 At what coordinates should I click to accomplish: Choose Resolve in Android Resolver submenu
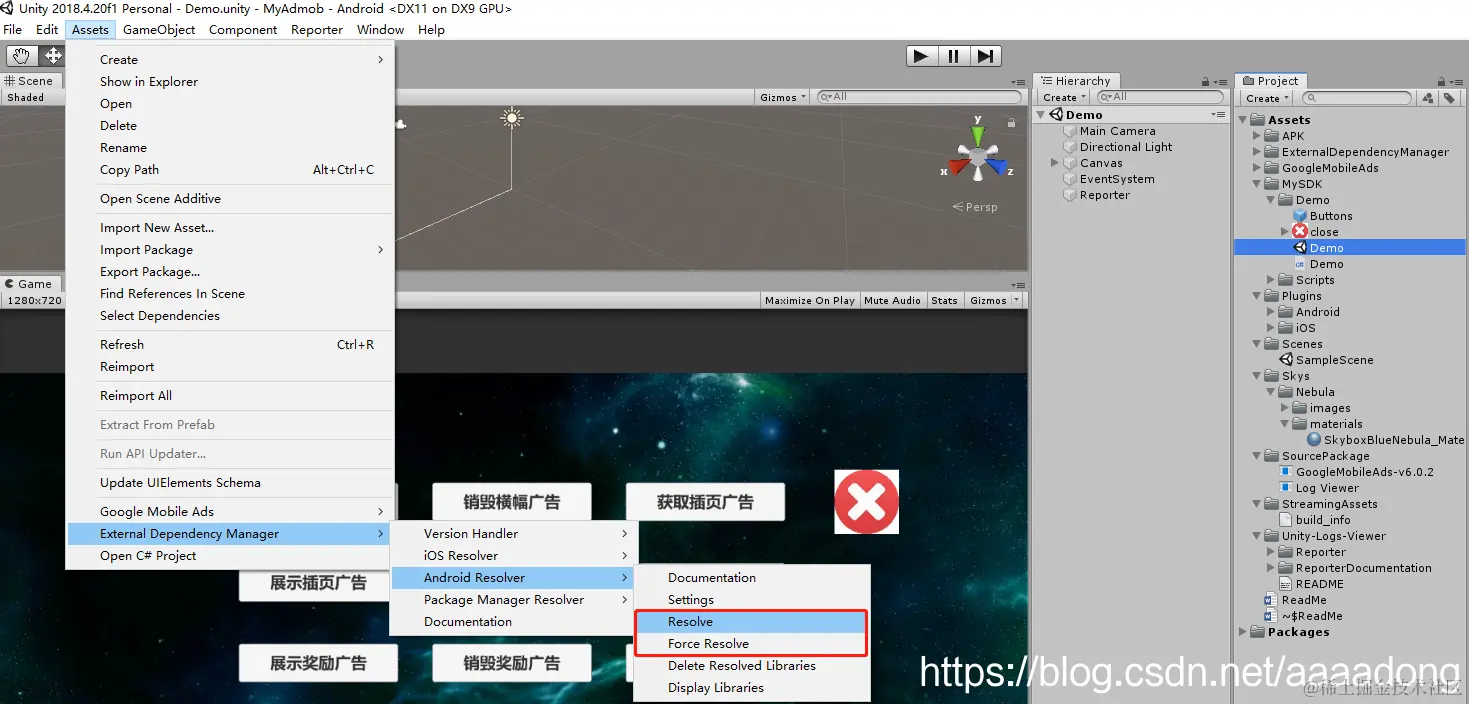752,622
